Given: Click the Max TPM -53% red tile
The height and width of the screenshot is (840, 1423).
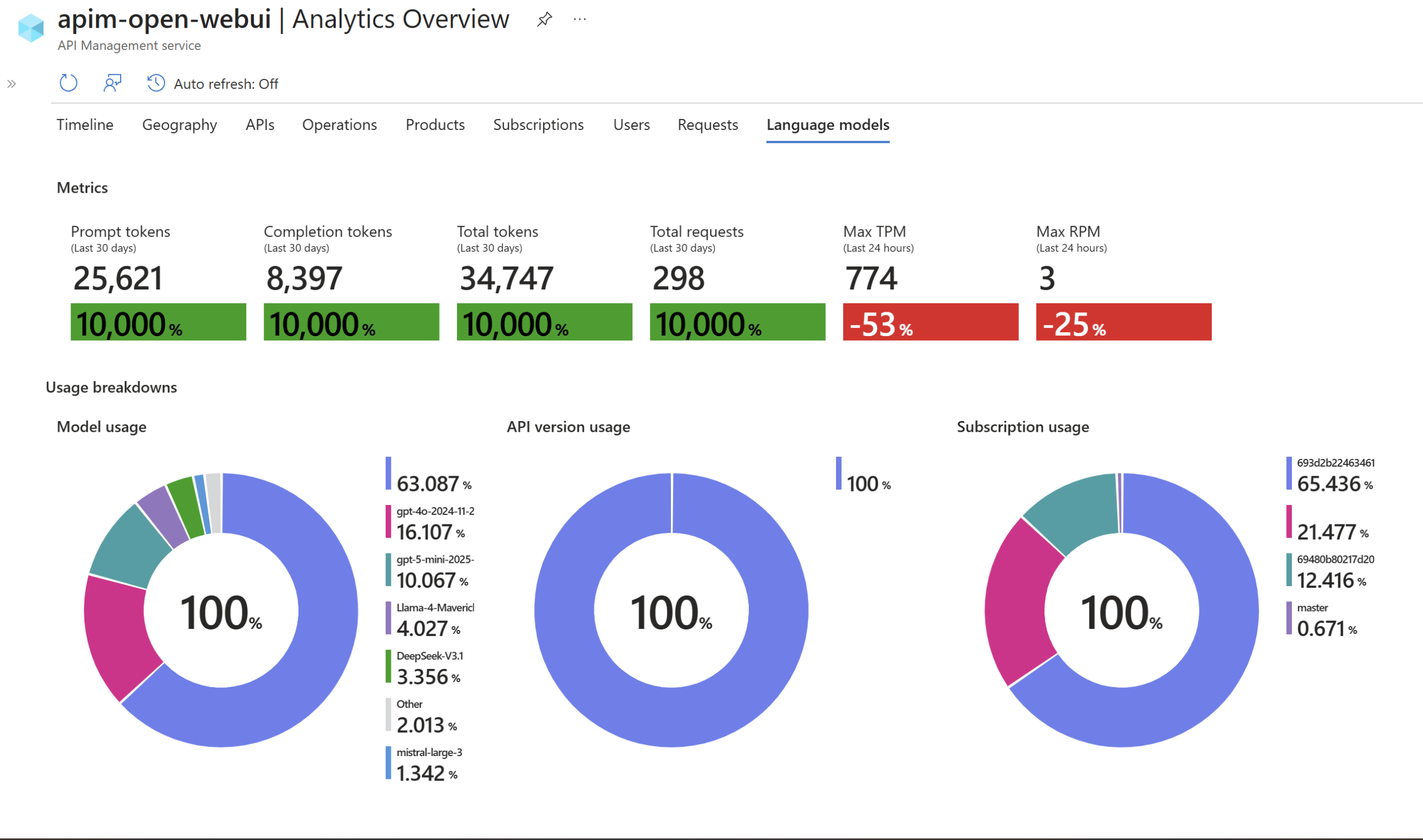Looking at the screenshot, I should tap(930, 322).
